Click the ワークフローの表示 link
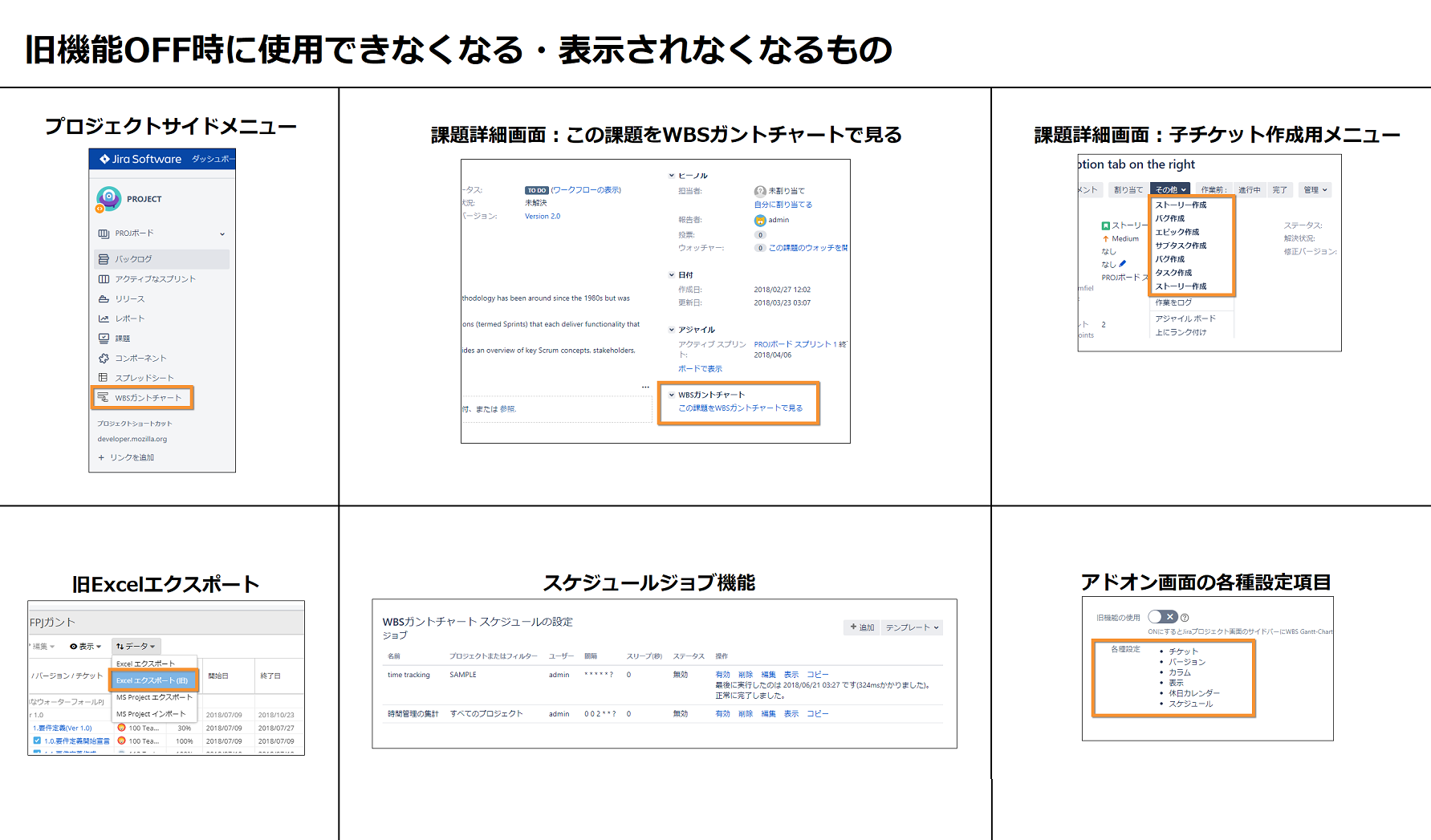 click(586, 190)
